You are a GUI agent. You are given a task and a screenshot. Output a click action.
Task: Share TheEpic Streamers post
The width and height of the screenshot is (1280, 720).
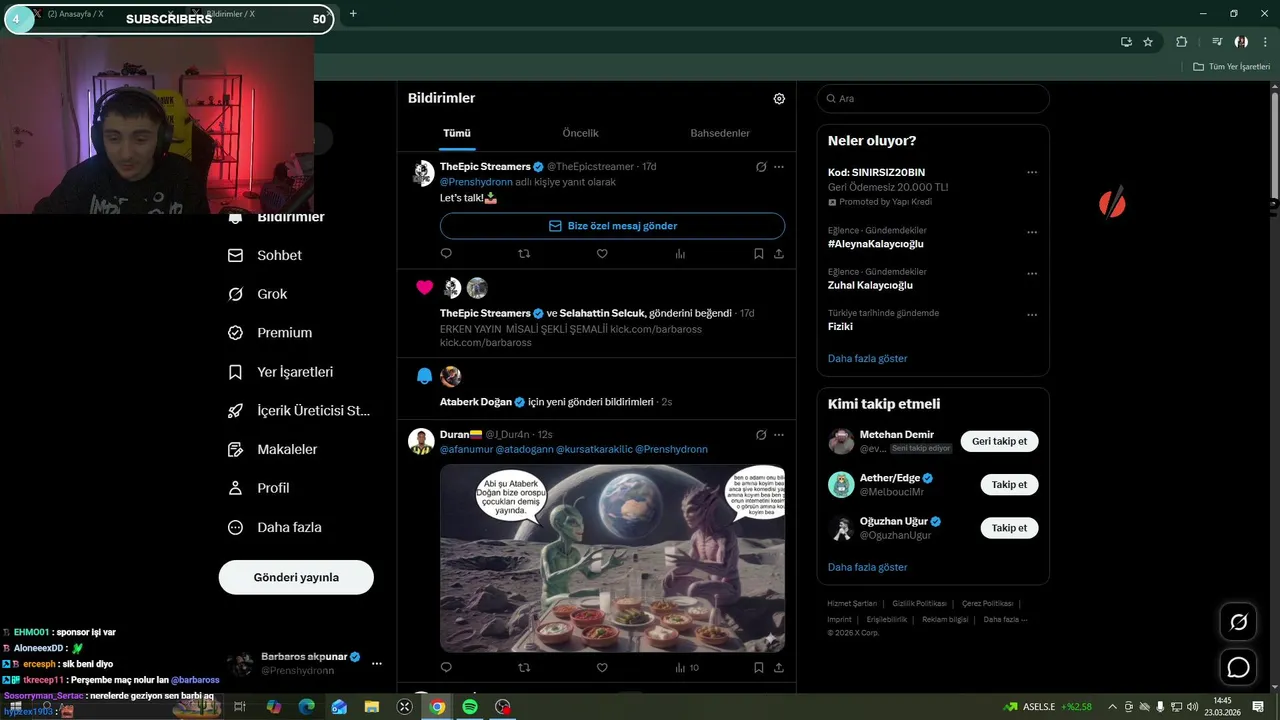(779, 254)
